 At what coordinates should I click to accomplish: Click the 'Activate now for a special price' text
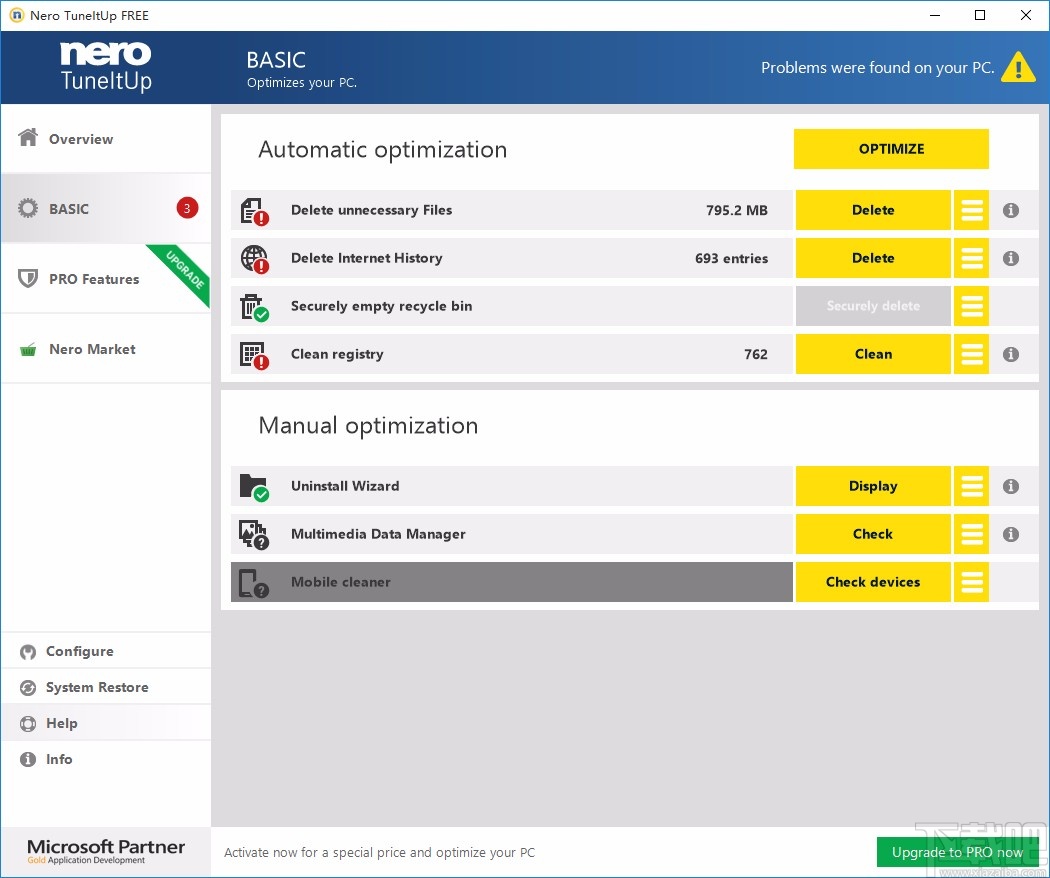pyautogui.click(x=380, y=853)
